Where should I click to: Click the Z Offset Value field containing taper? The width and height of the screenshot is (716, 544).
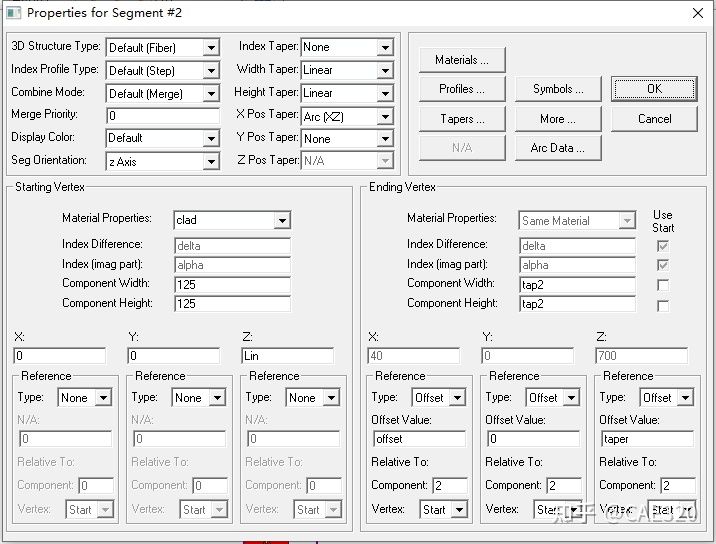coord(648,439)
